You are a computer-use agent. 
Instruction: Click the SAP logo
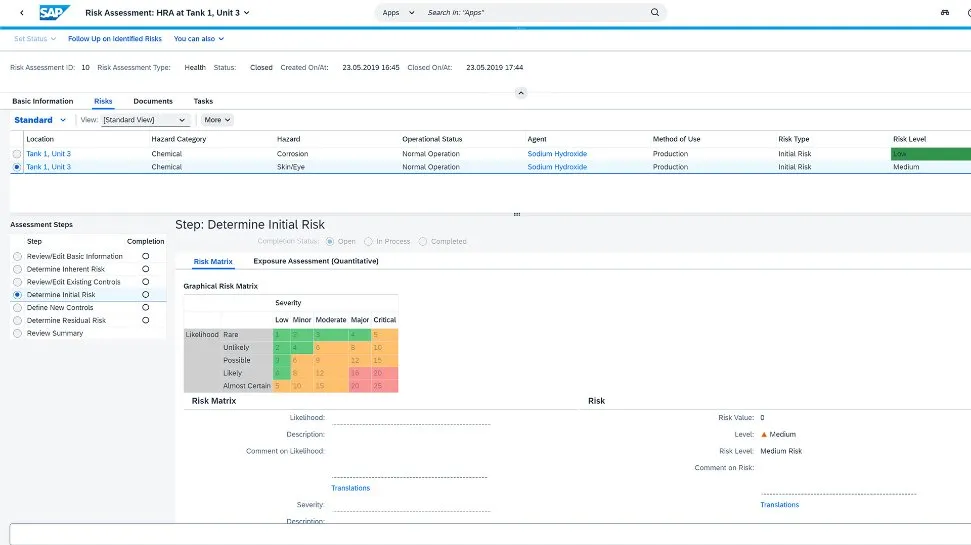tap(53, 13)
